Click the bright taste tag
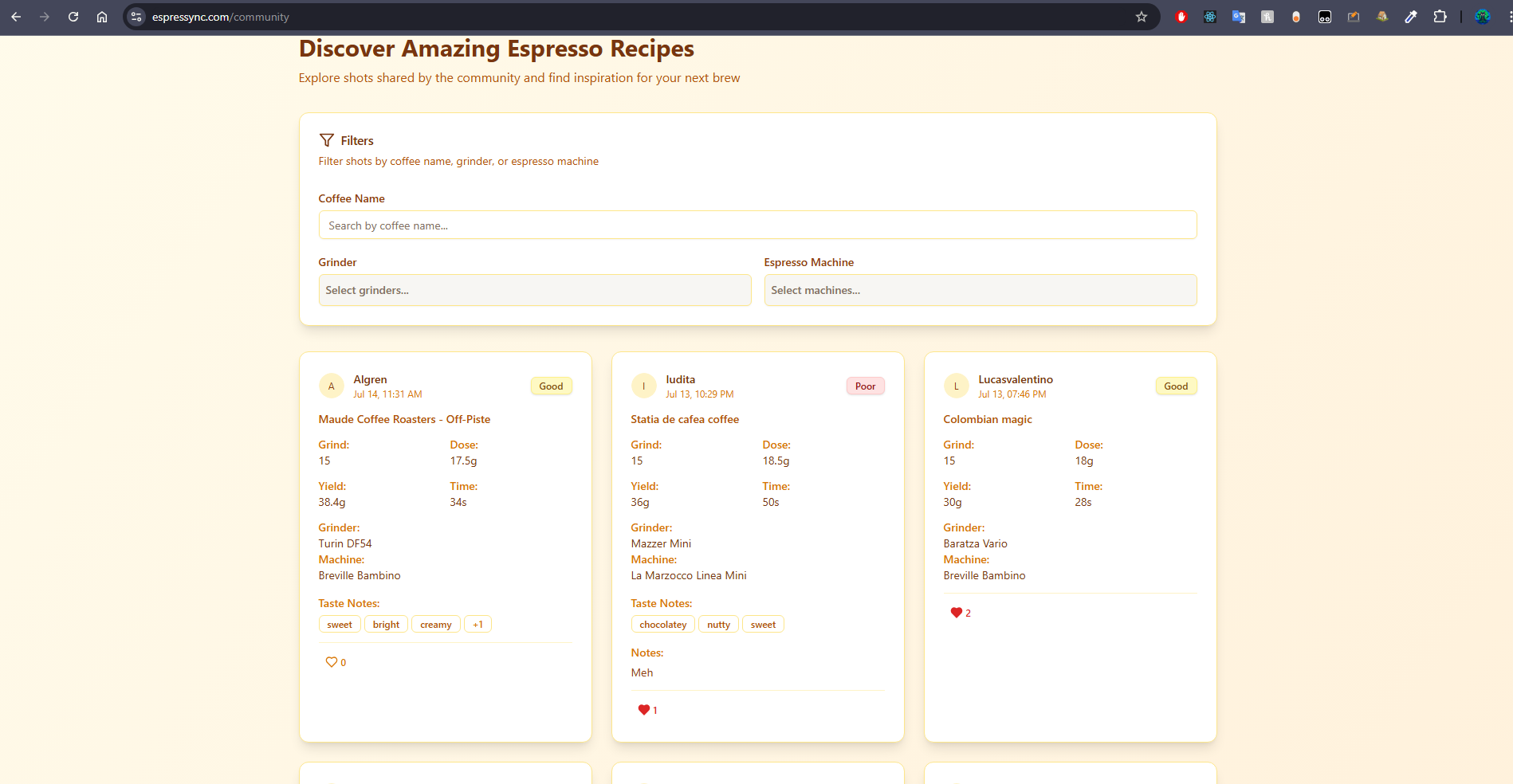 click(x=386, y=625)
